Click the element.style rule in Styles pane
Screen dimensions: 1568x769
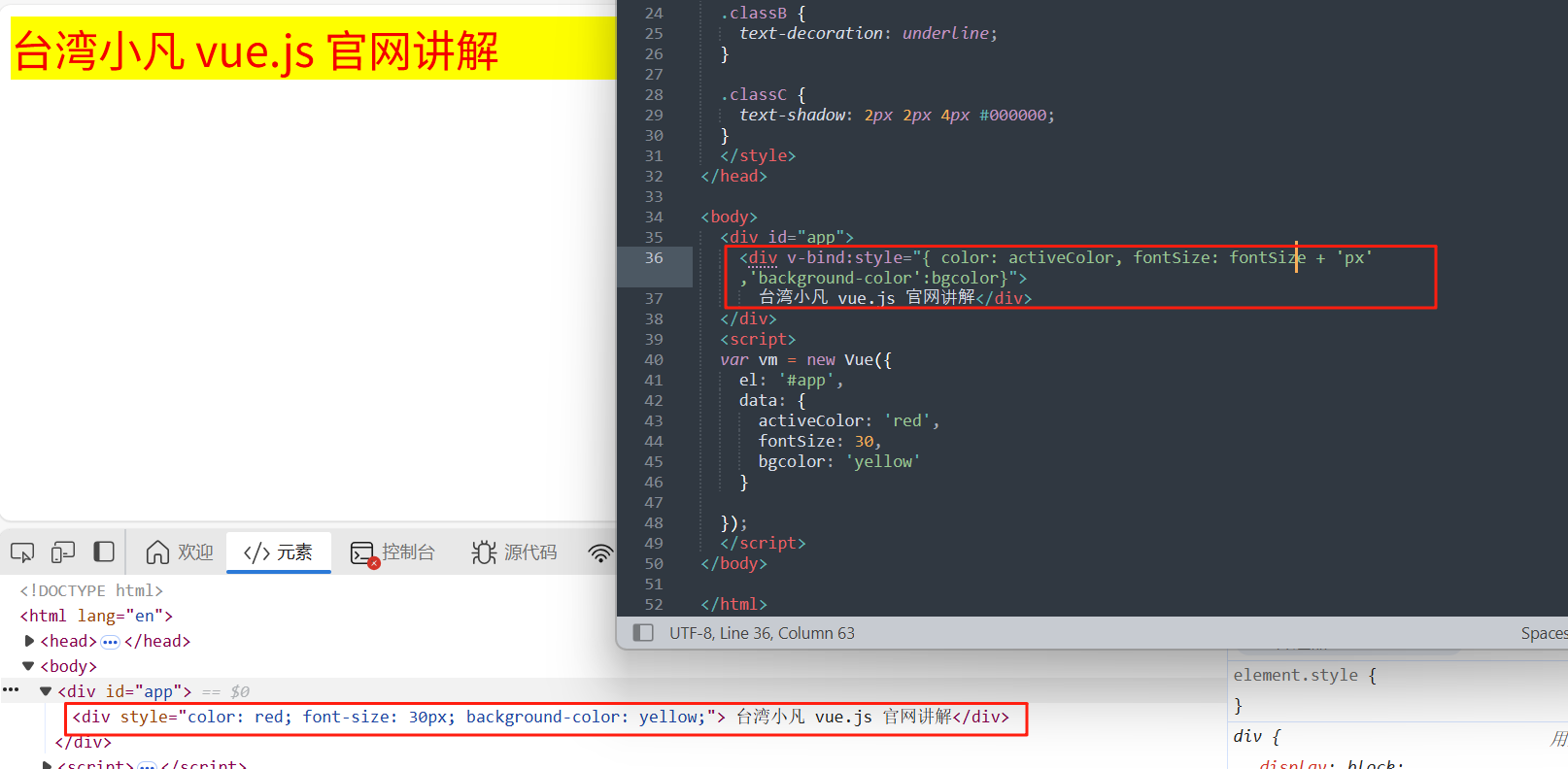(x=1305, y=675)
